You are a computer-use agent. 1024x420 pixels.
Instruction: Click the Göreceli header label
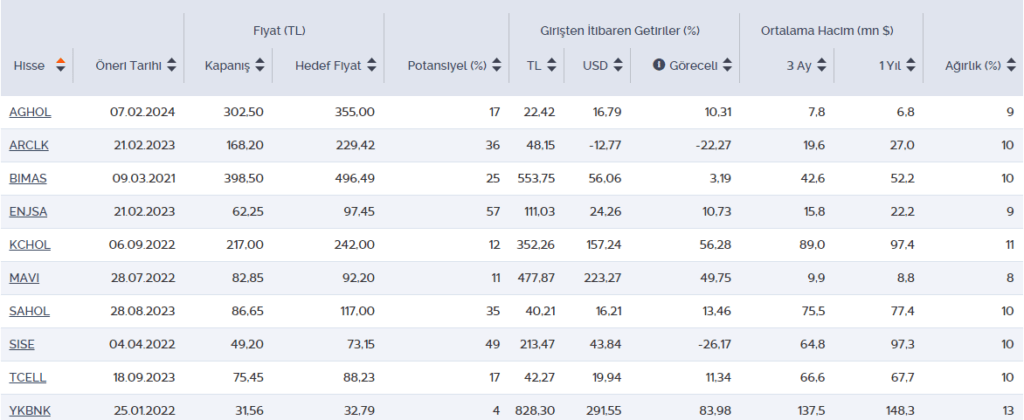[x=694, y=65]
